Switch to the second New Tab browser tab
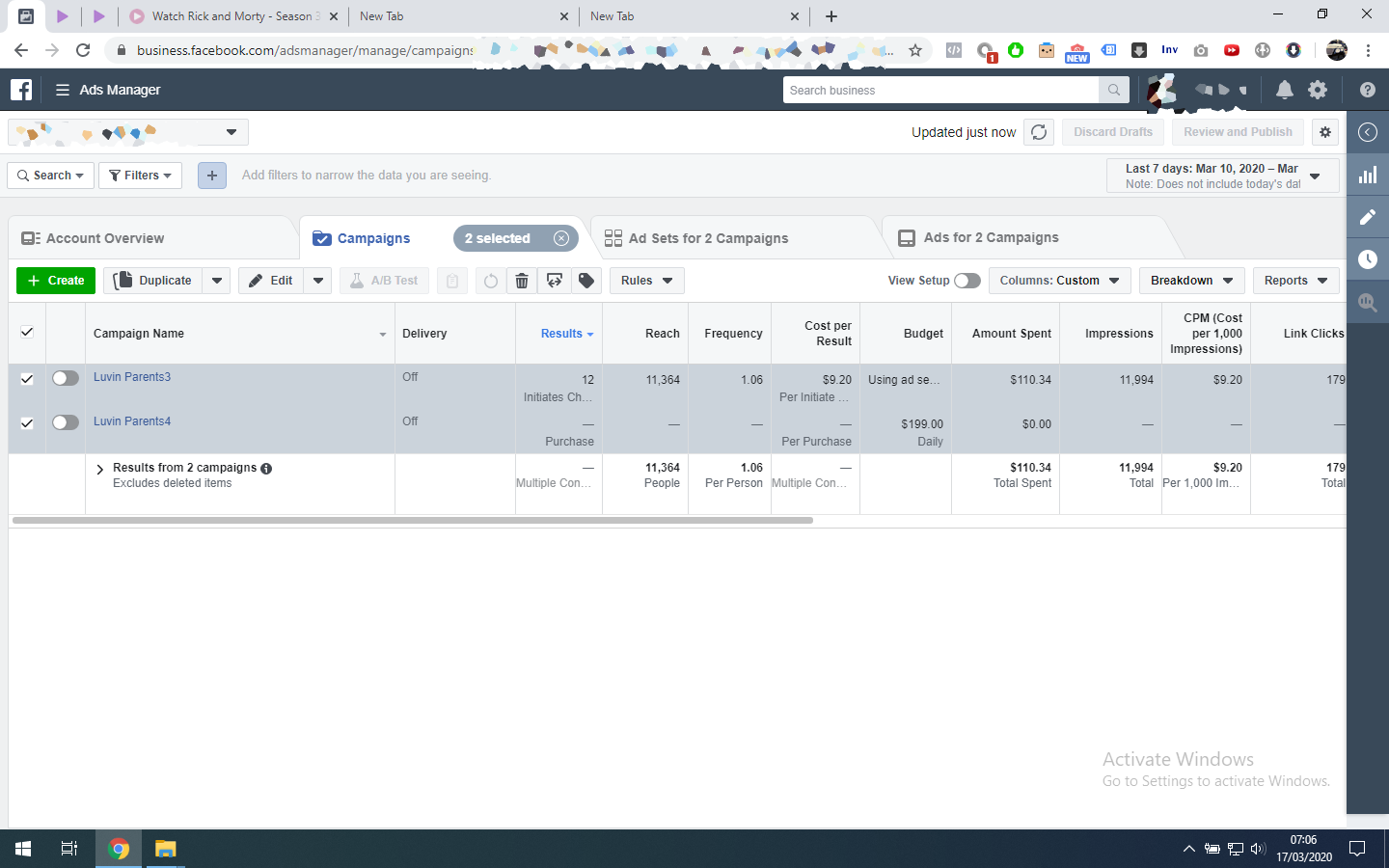The height and width of the screenshot is (868, 1389). pyautogui.click(x=694, y=16)
